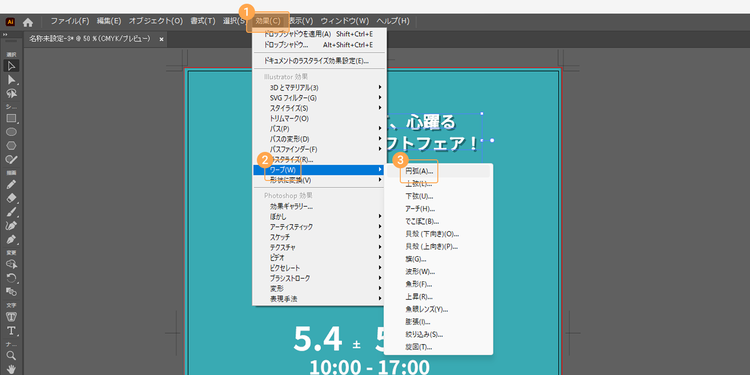Open the 表示(V) menu
The width and height of the screenshot is (750, 375).
[301, 21]
